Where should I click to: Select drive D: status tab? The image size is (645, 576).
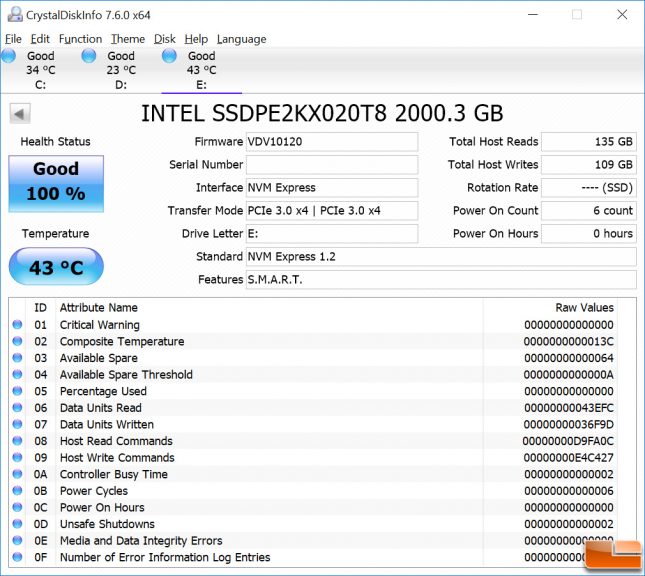click(121, 70)
